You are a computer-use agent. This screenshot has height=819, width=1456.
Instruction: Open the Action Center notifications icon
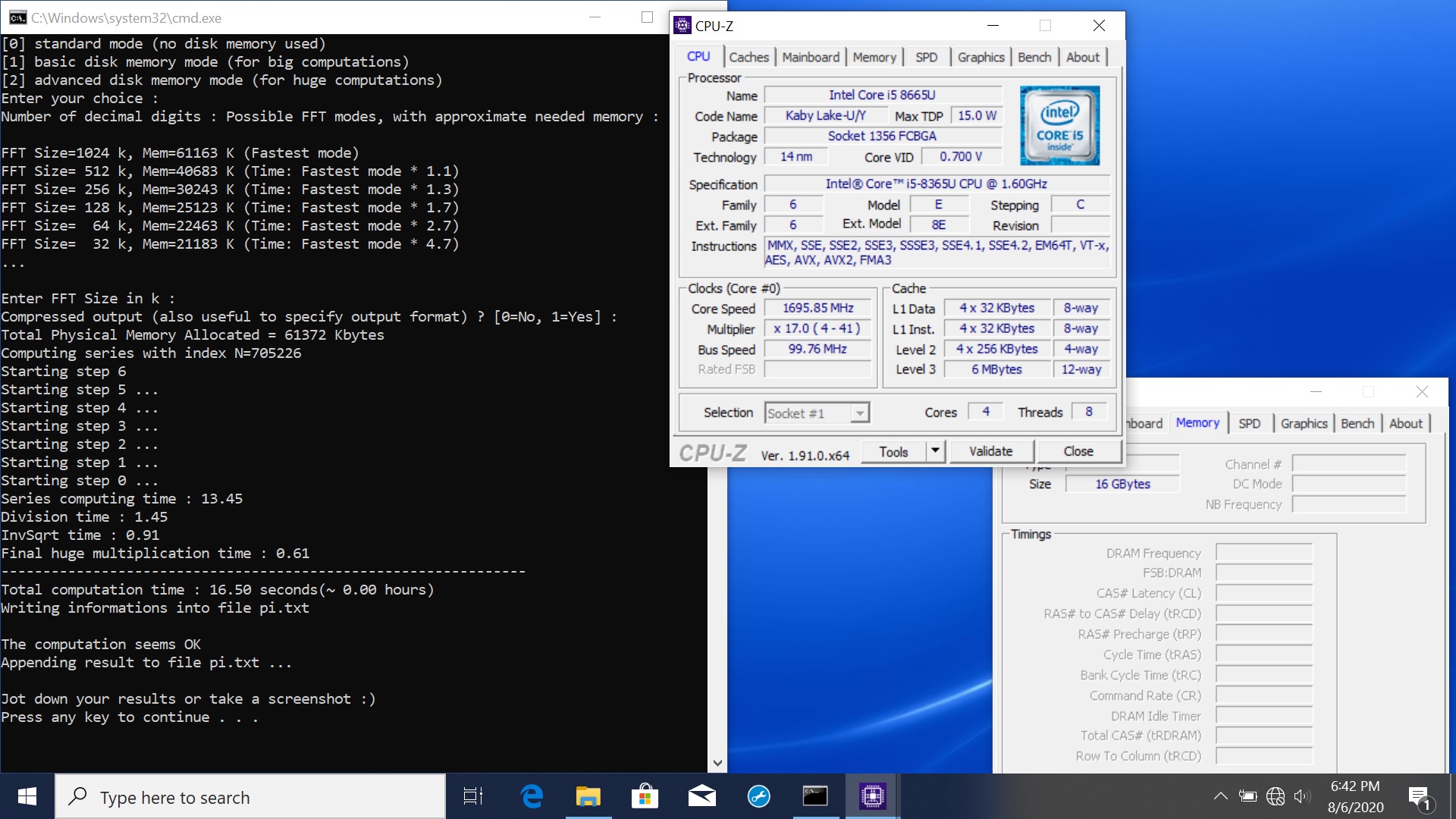pos(1419,797)
